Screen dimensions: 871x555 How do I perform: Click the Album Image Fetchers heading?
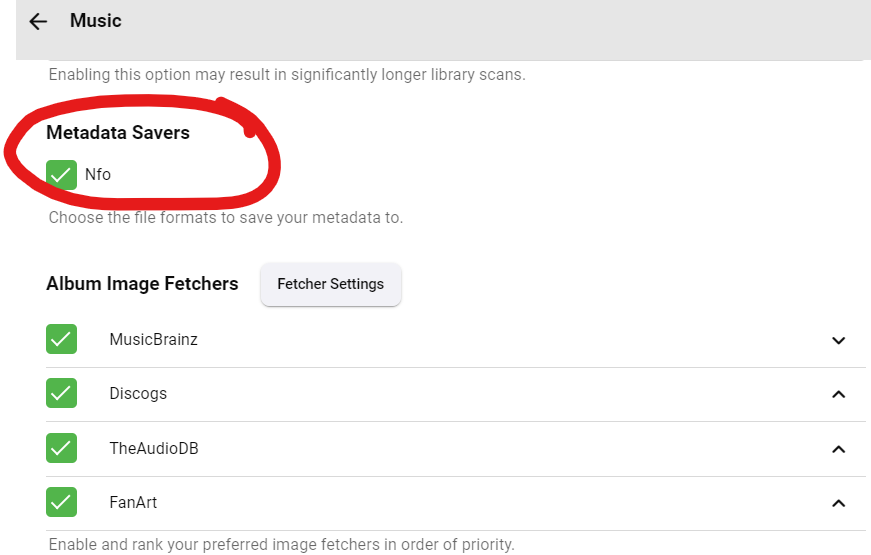(x=142, y=284)
